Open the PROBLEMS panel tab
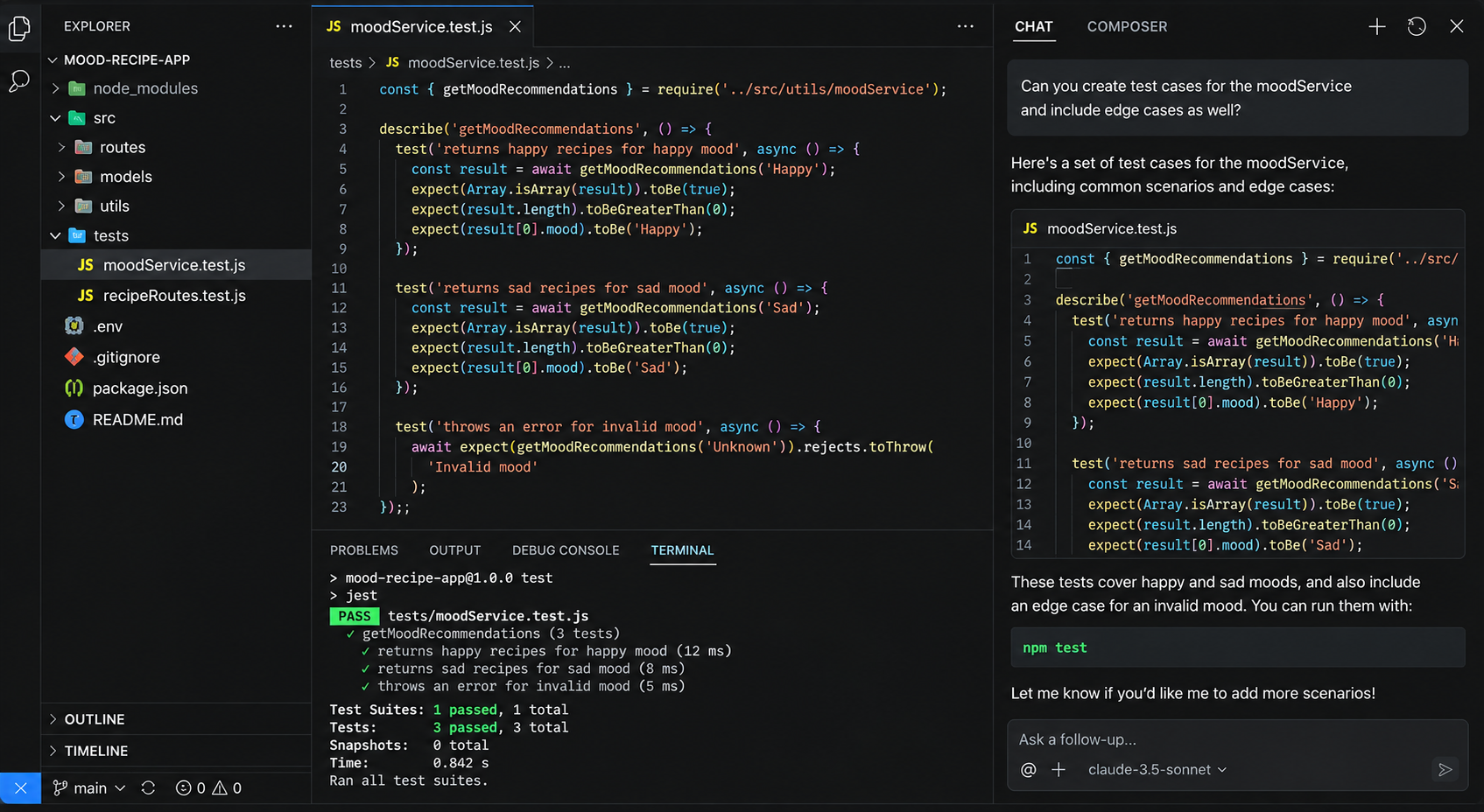The height and width of the screenshot is (812, 1484). 364,550
